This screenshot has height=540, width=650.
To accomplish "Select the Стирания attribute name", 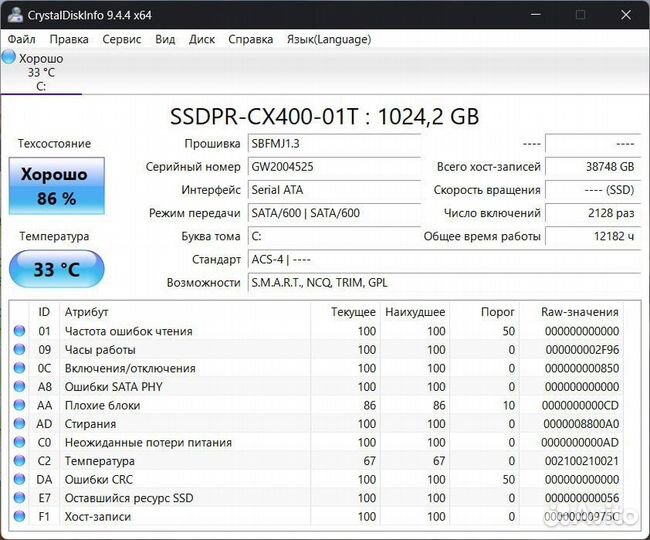I will (x=90, y=424).
